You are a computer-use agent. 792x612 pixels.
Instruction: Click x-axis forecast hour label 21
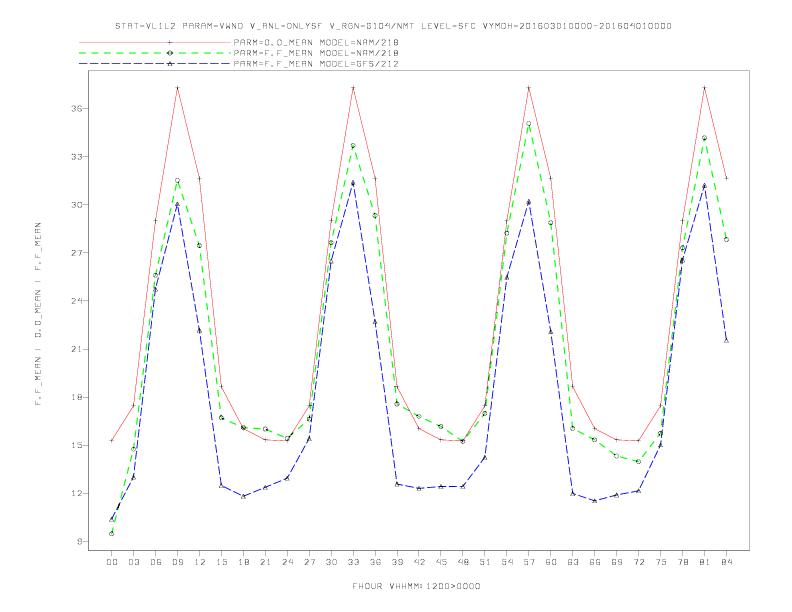pos(265,562)
